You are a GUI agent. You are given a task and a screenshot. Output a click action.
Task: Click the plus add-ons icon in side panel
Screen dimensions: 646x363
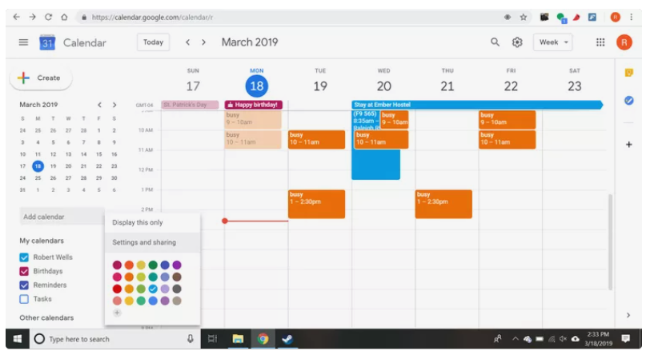tap(629, 145)
